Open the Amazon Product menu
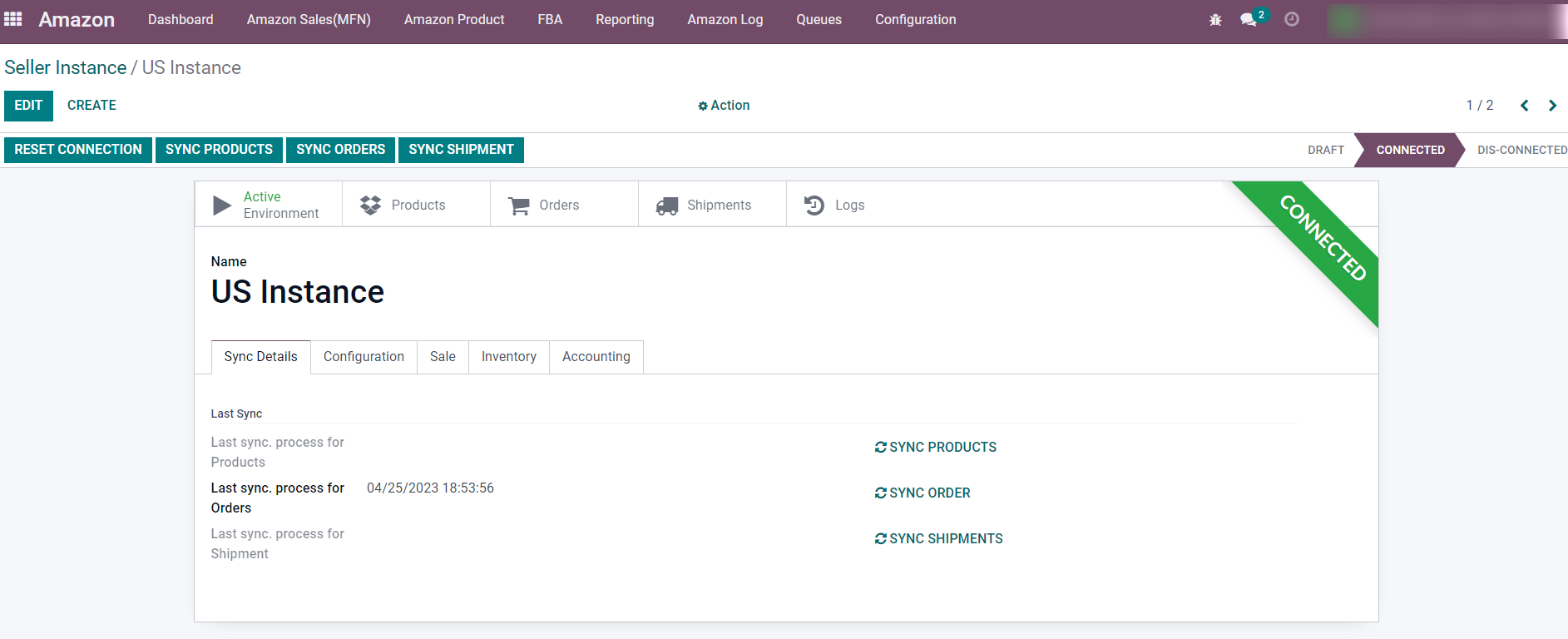This screenshot has width=1568, height=639. tap(454, 19)
